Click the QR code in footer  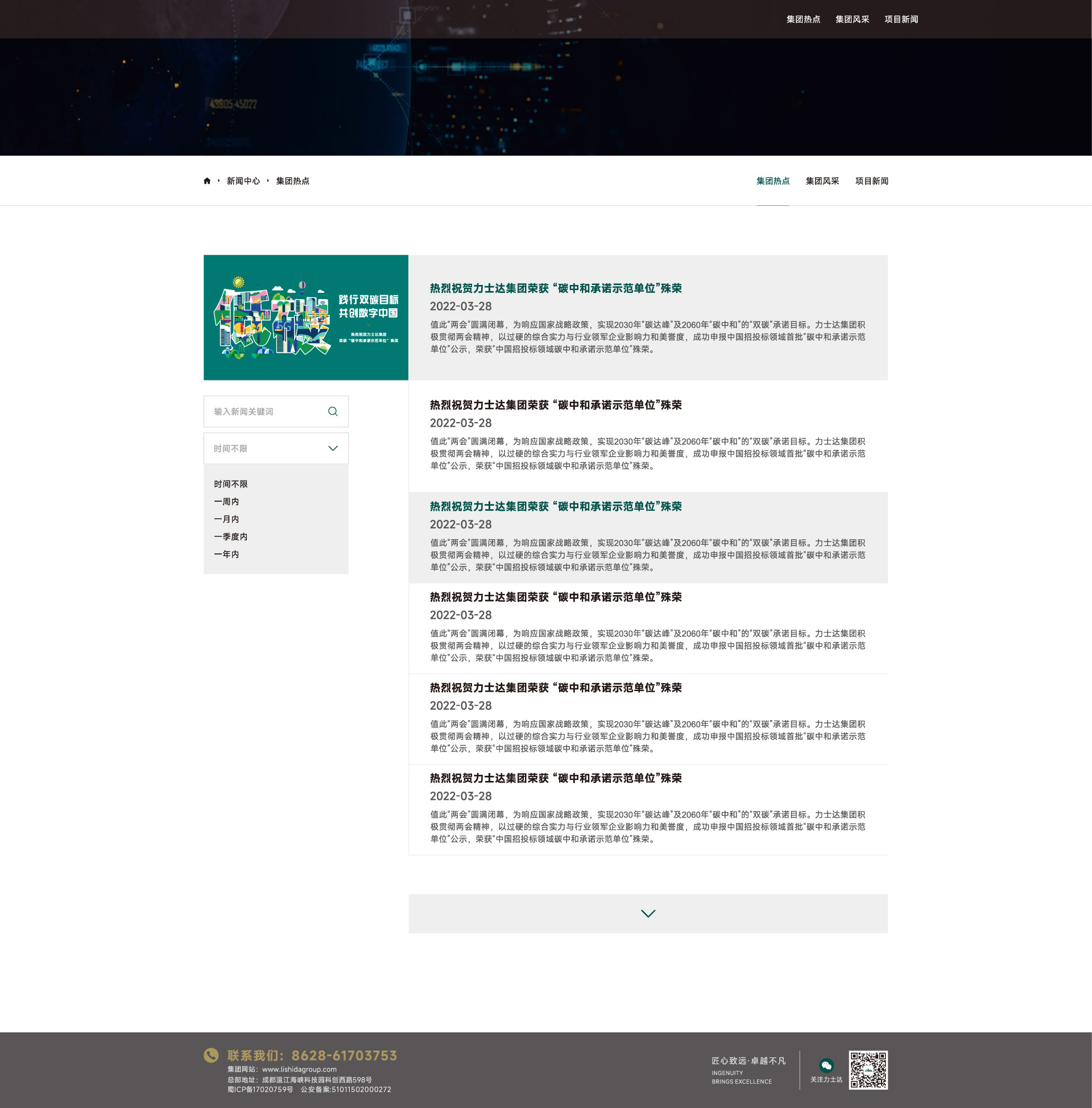point(868,1069)
